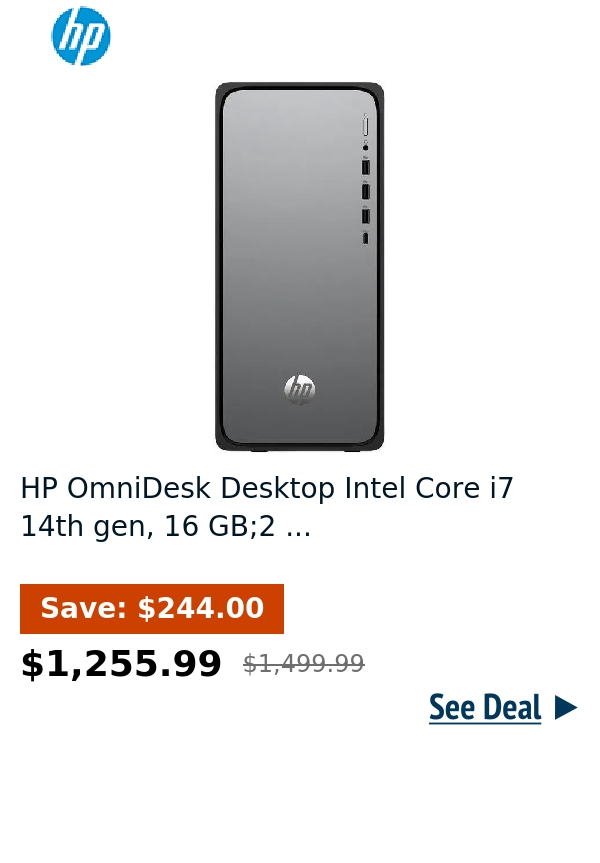Click the orange discount banner to reveal savings
Image resolution: width=600 pixels, height=863 pixels.
click(x=152, y=608)
